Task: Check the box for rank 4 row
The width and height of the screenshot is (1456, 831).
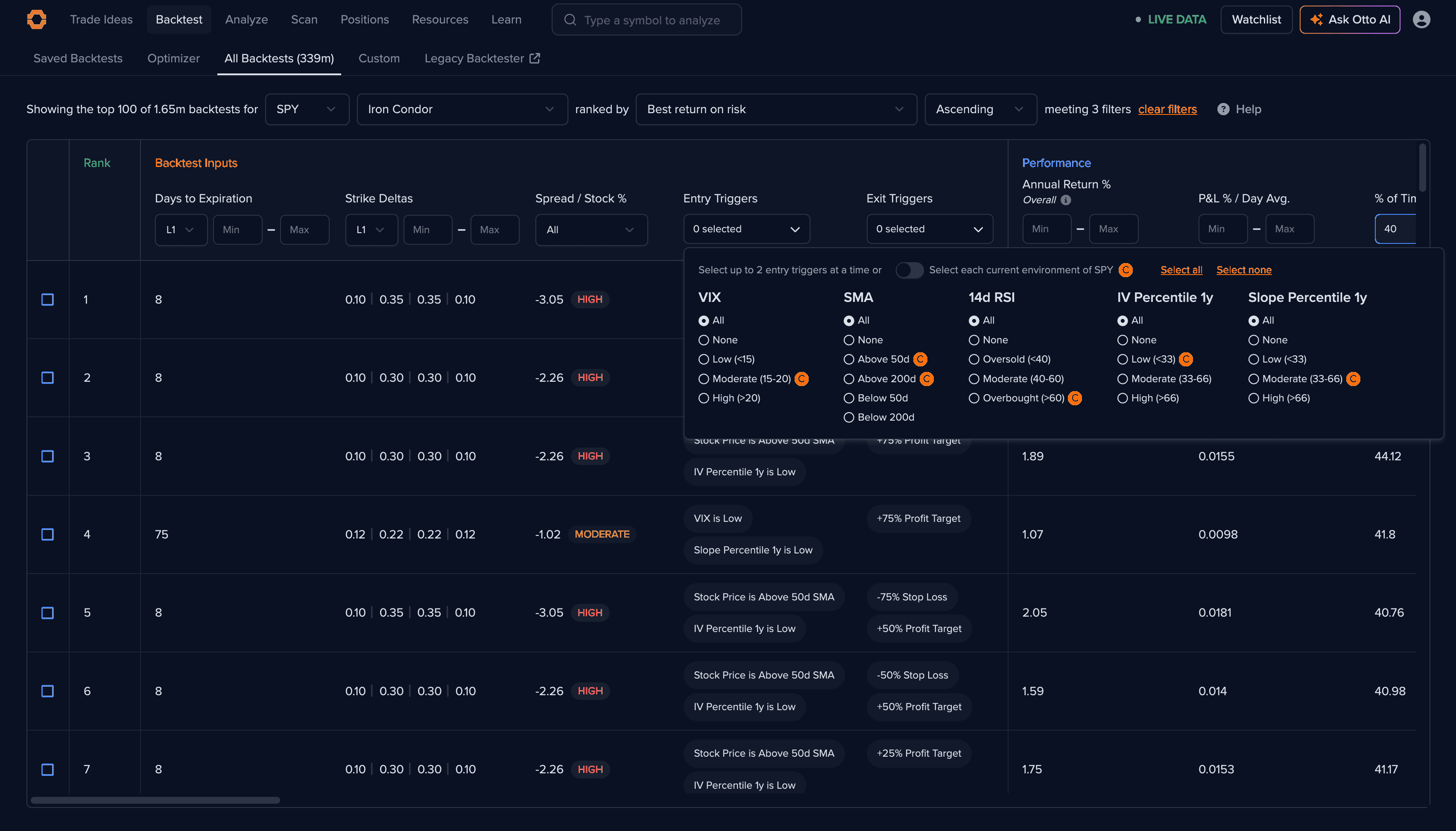Action: coord(47,534)
